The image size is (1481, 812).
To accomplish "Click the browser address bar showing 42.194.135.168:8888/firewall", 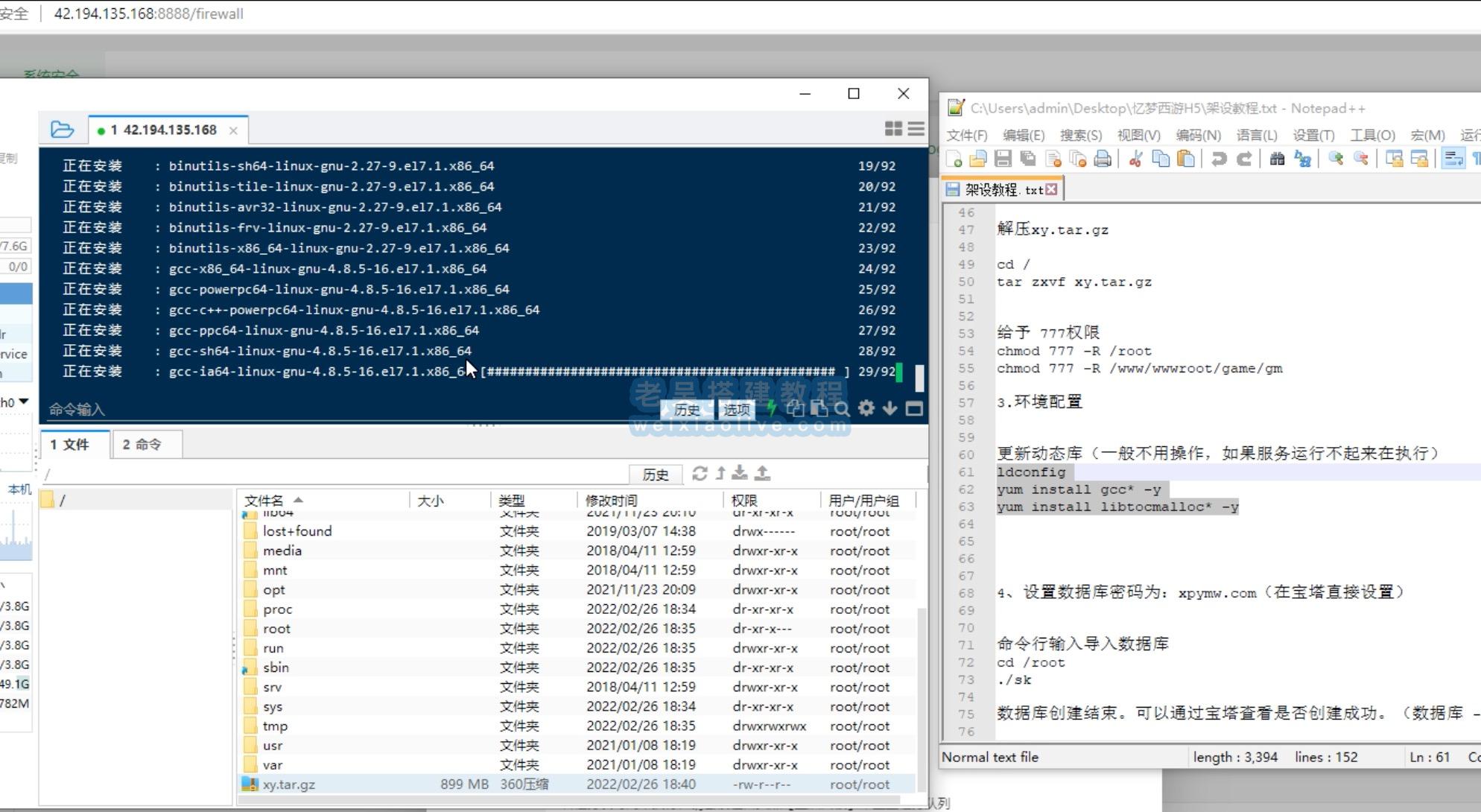I will click(x=149, y=13).
